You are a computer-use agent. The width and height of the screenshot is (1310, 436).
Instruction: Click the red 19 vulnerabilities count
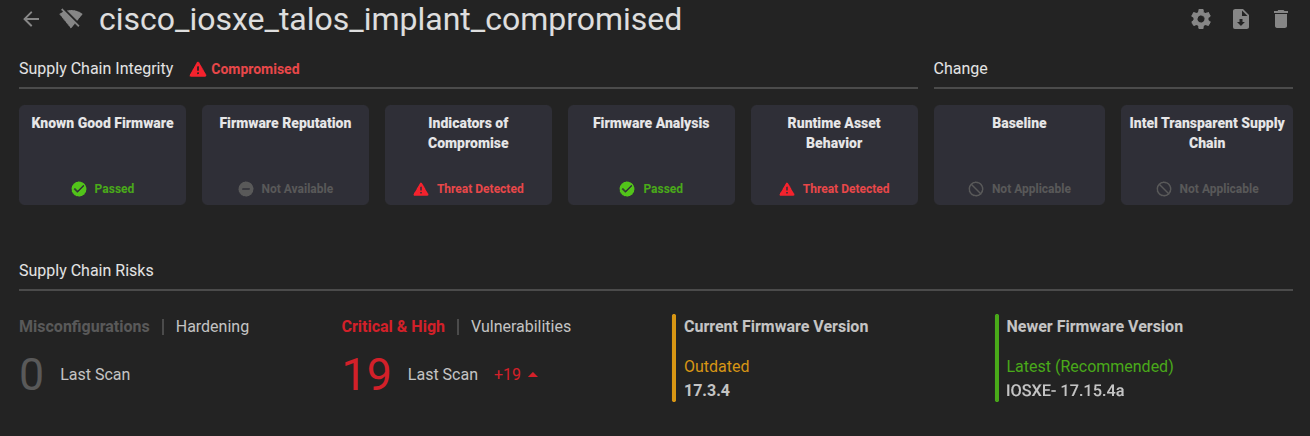point(366,375)
